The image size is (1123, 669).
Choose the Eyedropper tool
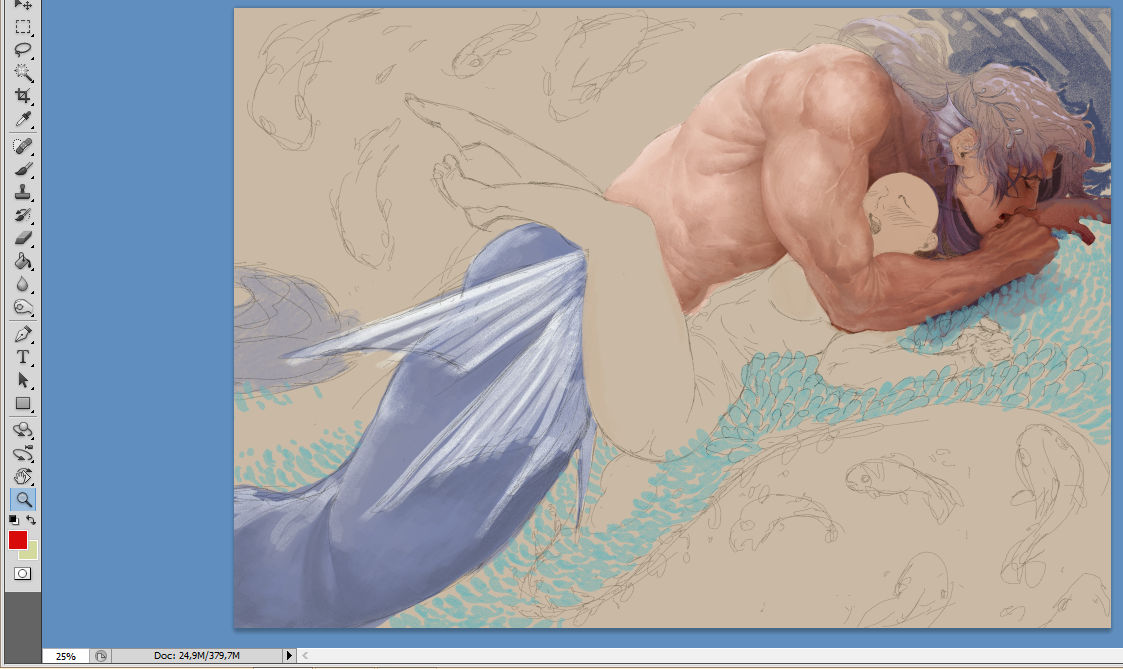pyautogui.click(x=22, y=119)
